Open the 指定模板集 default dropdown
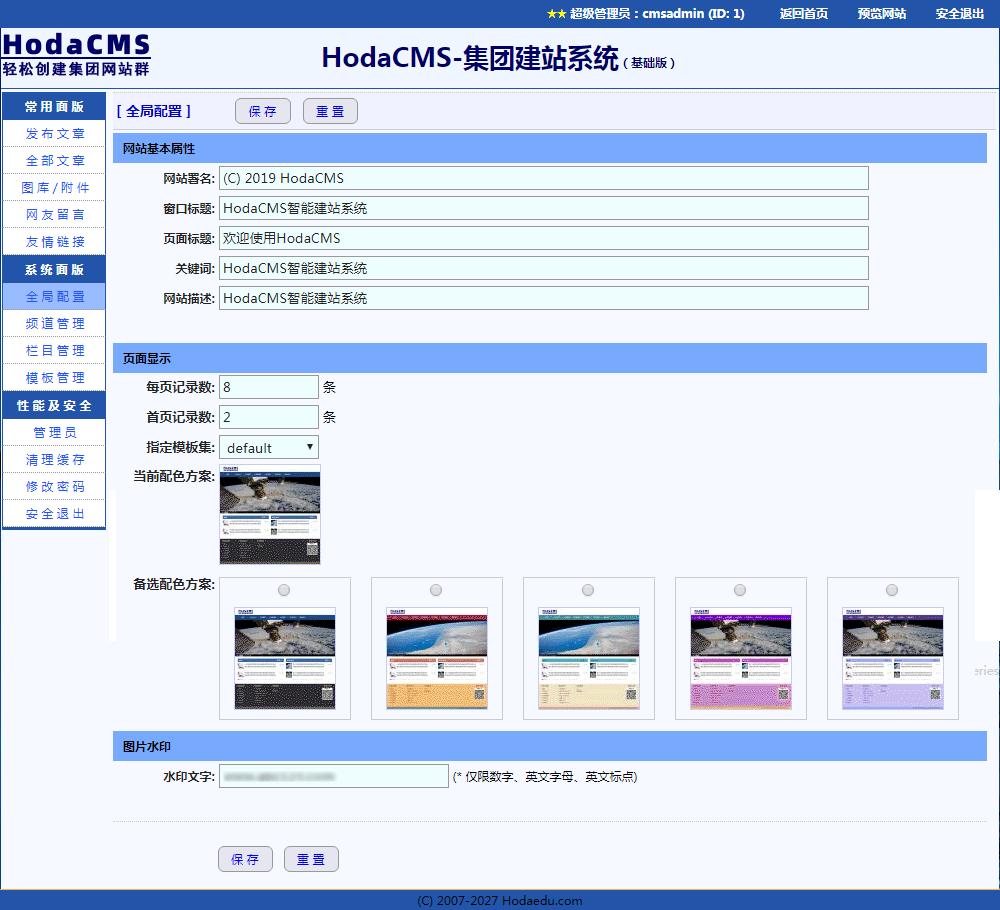 click(x=268, y=448)
